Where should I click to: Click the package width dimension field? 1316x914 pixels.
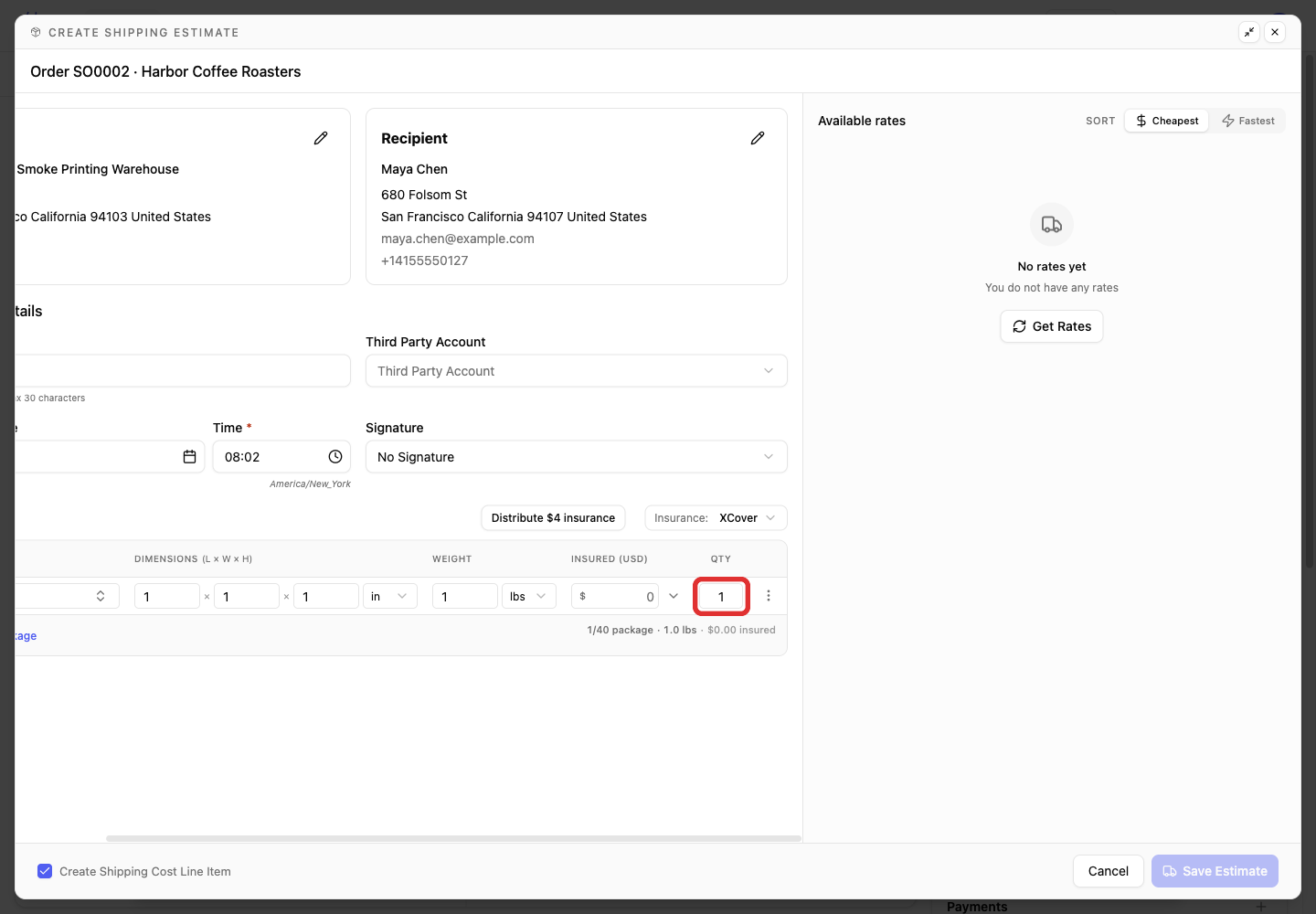(x=247, y=596)
